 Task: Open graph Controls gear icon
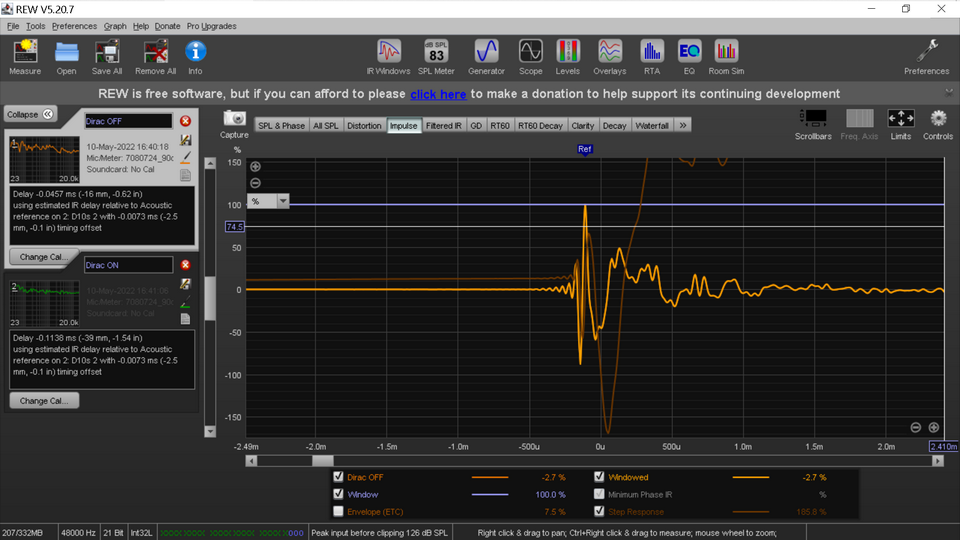coord(938,119)
